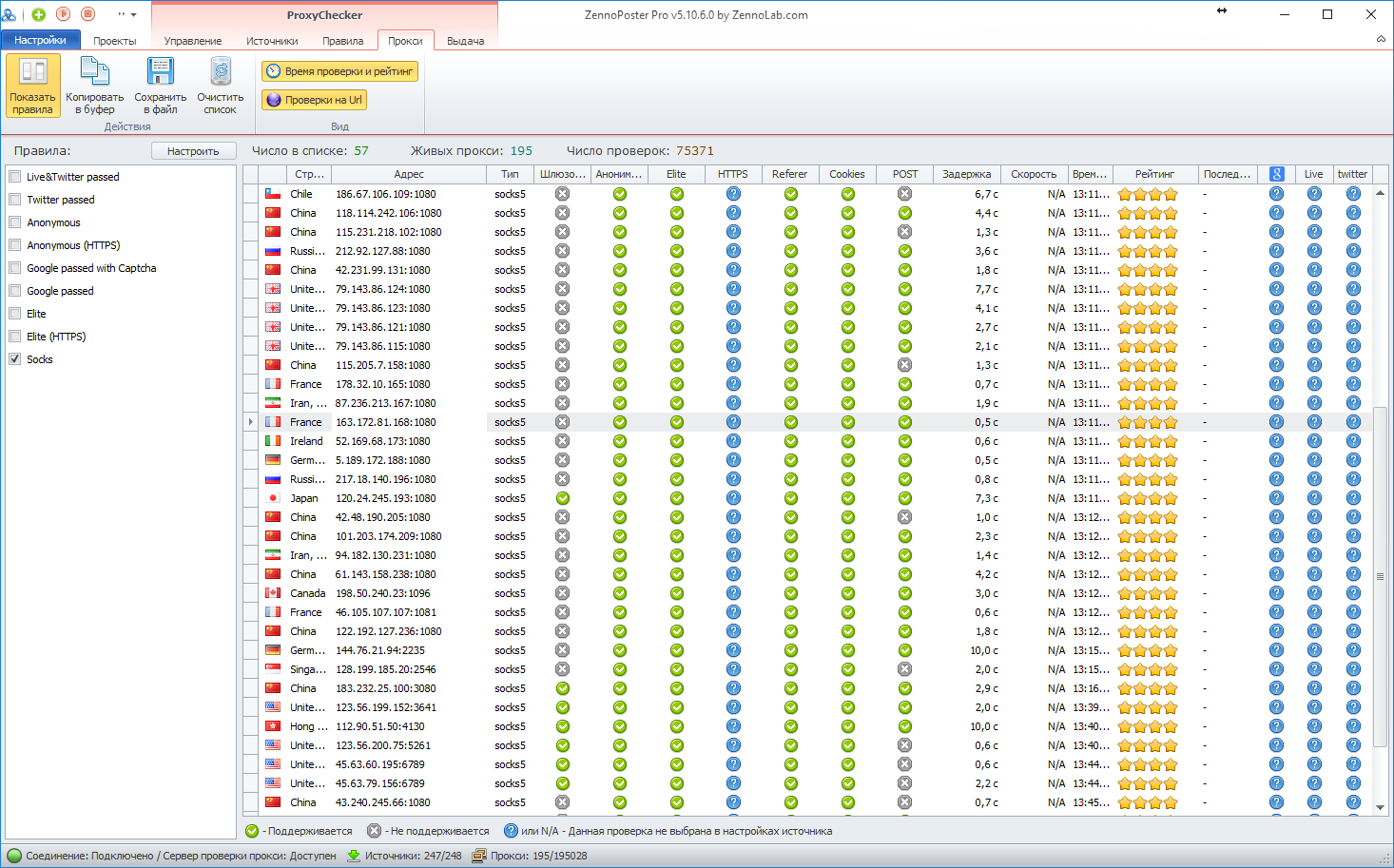Click Очистить список trash icon
1394x868 pixels.
tap(220, 85)
